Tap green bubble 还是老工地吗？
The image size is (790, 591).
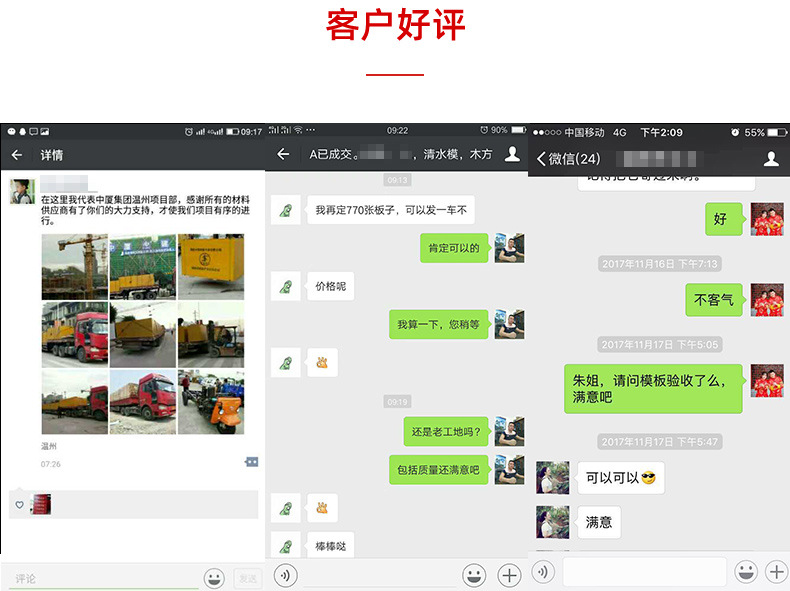point(445,432)
